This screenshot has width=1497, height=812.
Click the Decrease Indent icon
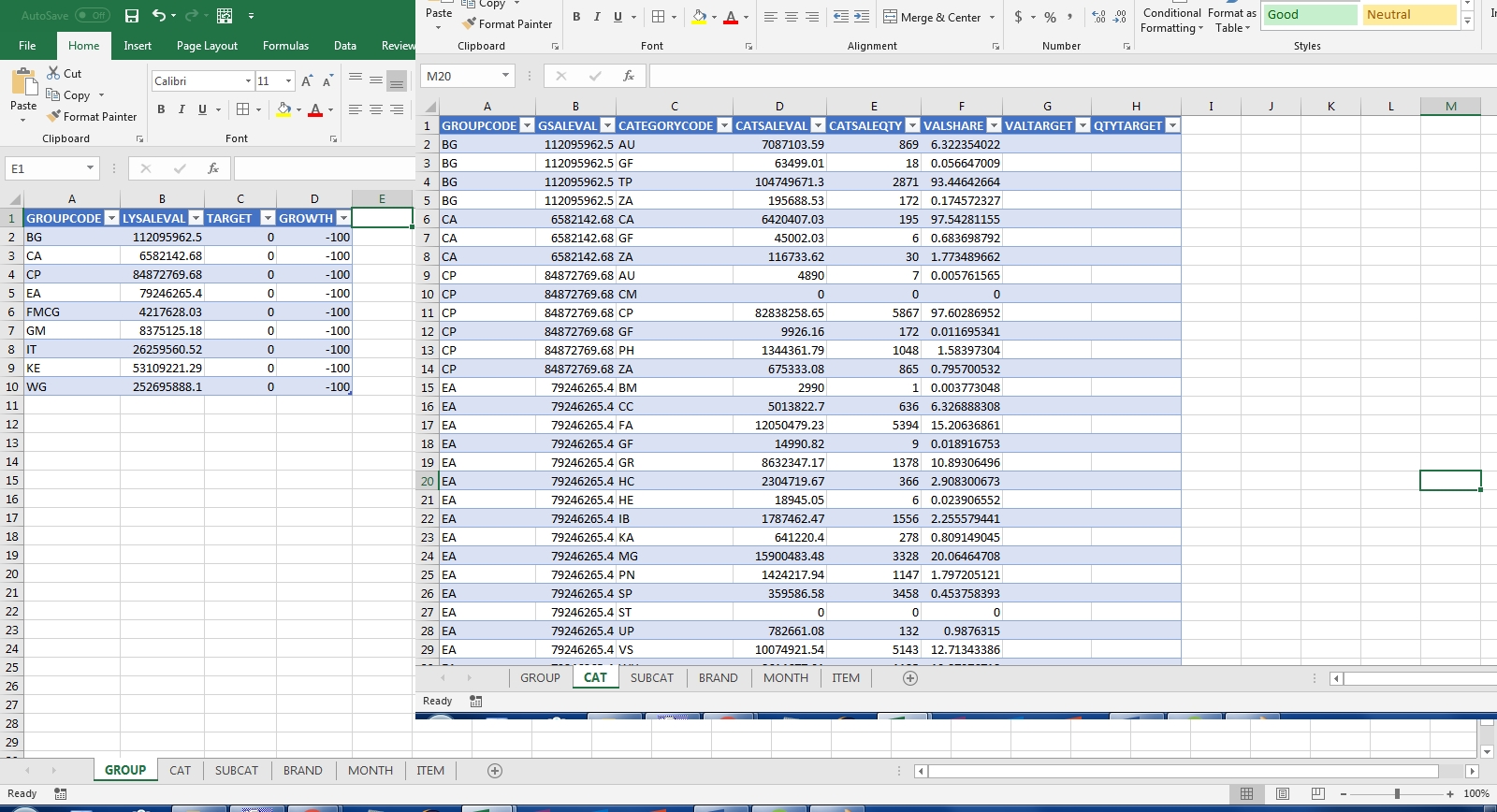click(840, 17)
